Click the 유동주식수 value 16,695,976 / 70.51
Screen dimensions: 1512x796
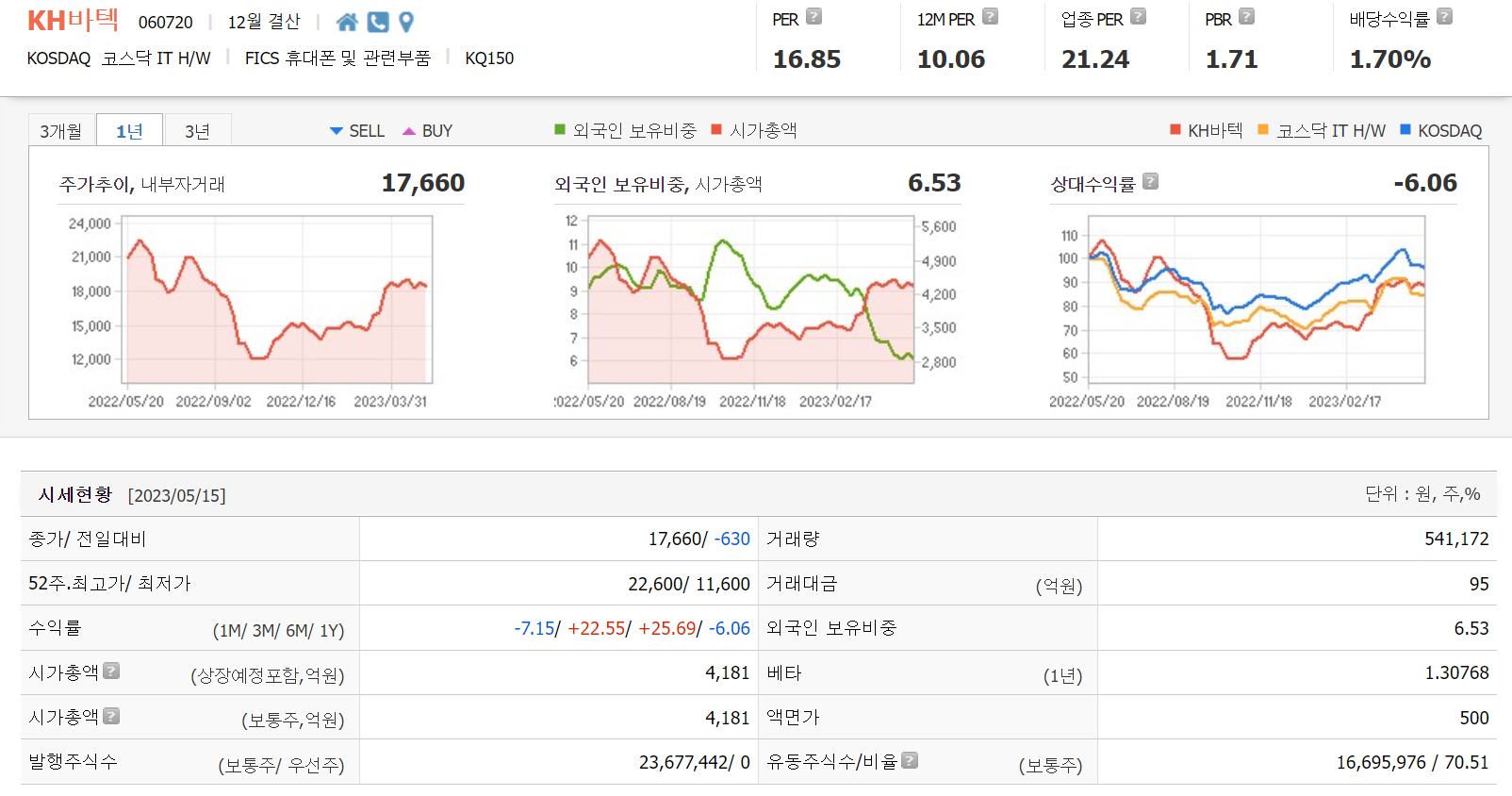pos(1412,762)
